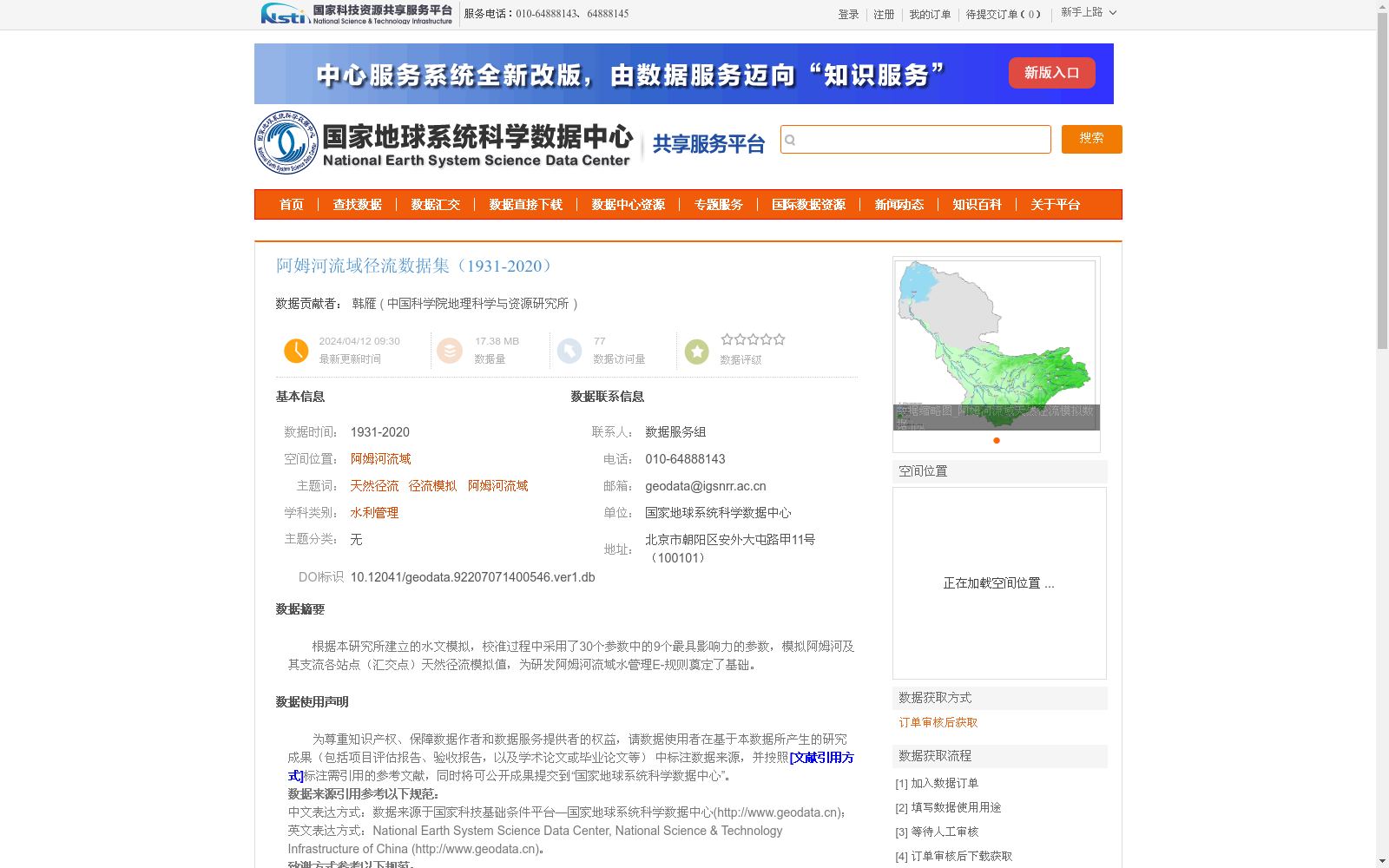The width and height of the screenshot is (1389, 868).
Task: Click the 天然径流 keyword link
Action: click(374, 485)
